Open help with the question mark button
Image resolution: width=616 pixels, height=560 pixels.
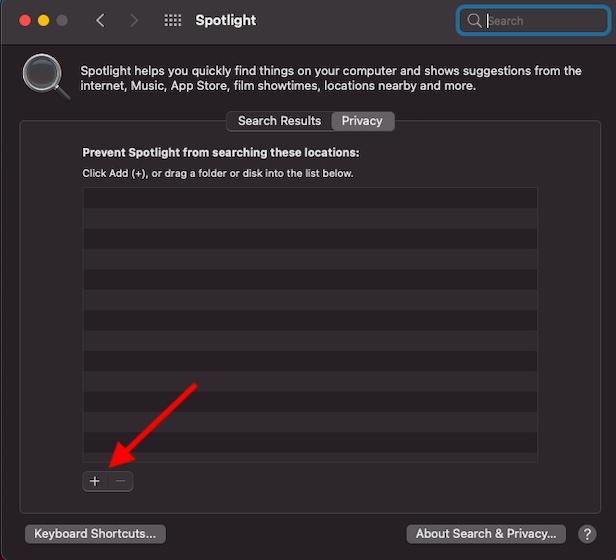click(587, 534)
